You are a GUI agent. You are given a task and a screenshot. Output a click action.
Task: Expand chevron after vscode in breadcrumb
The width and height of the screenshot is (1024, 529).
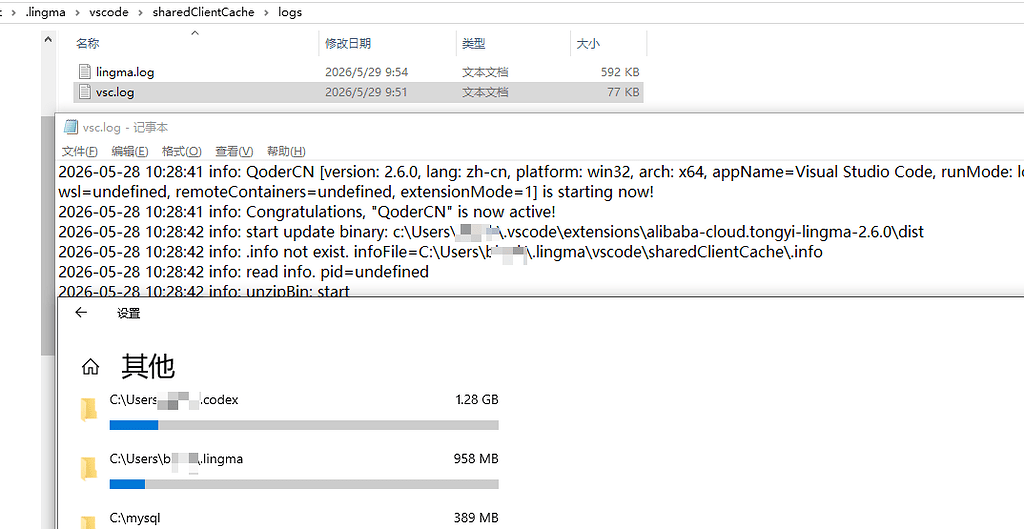pyautogui.click(x=140, y=12)
